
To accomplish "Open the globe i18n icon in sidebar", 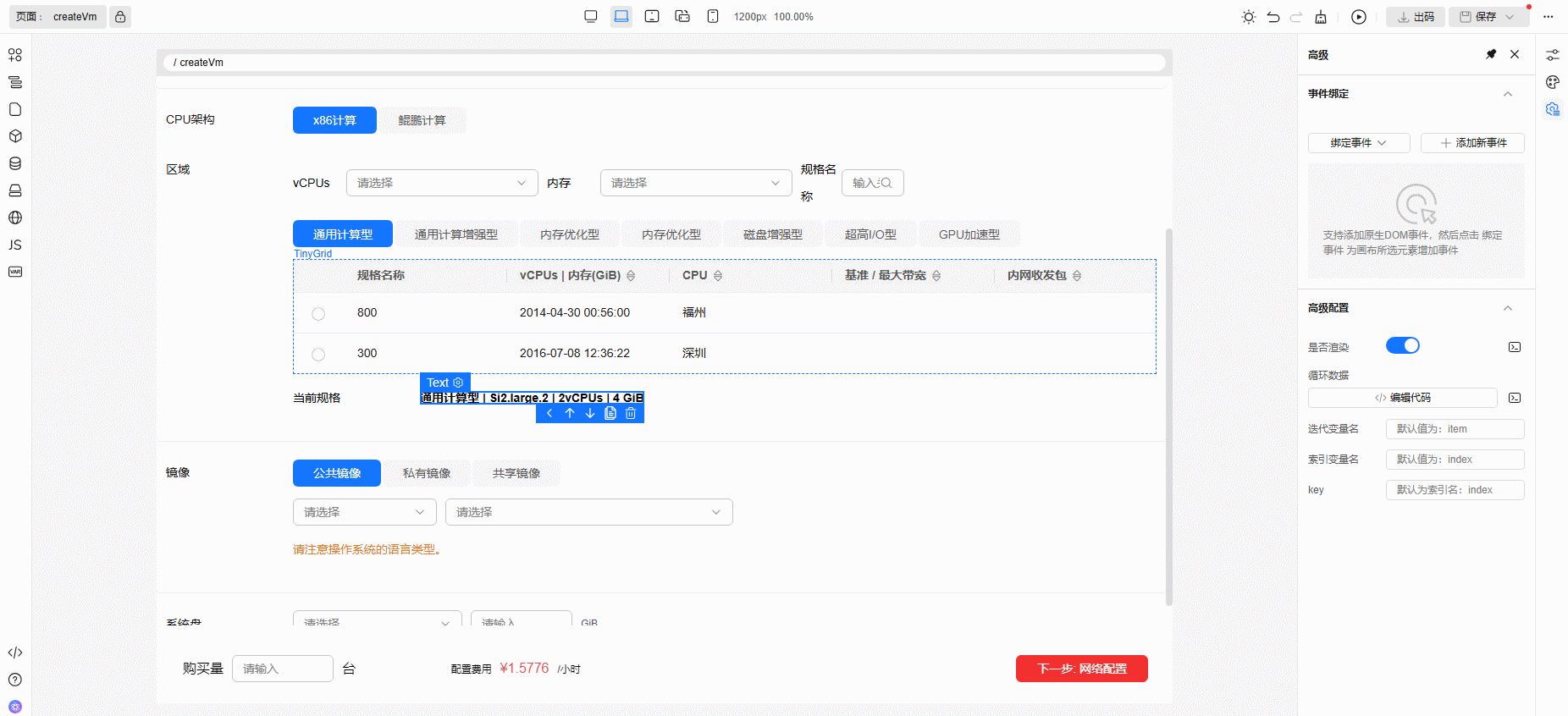I will (15, 218).
